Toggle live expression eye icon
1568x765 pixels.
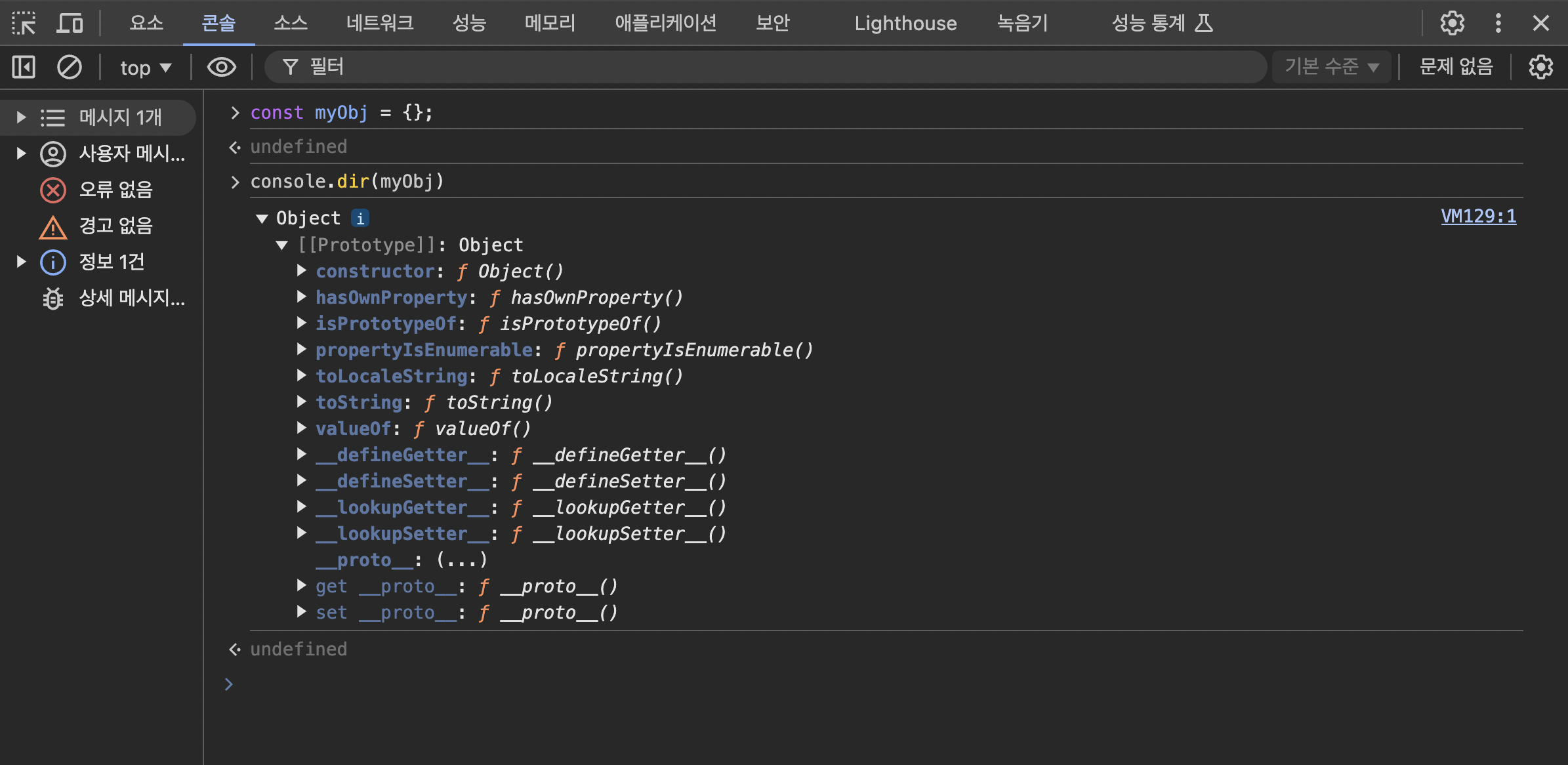221,67
